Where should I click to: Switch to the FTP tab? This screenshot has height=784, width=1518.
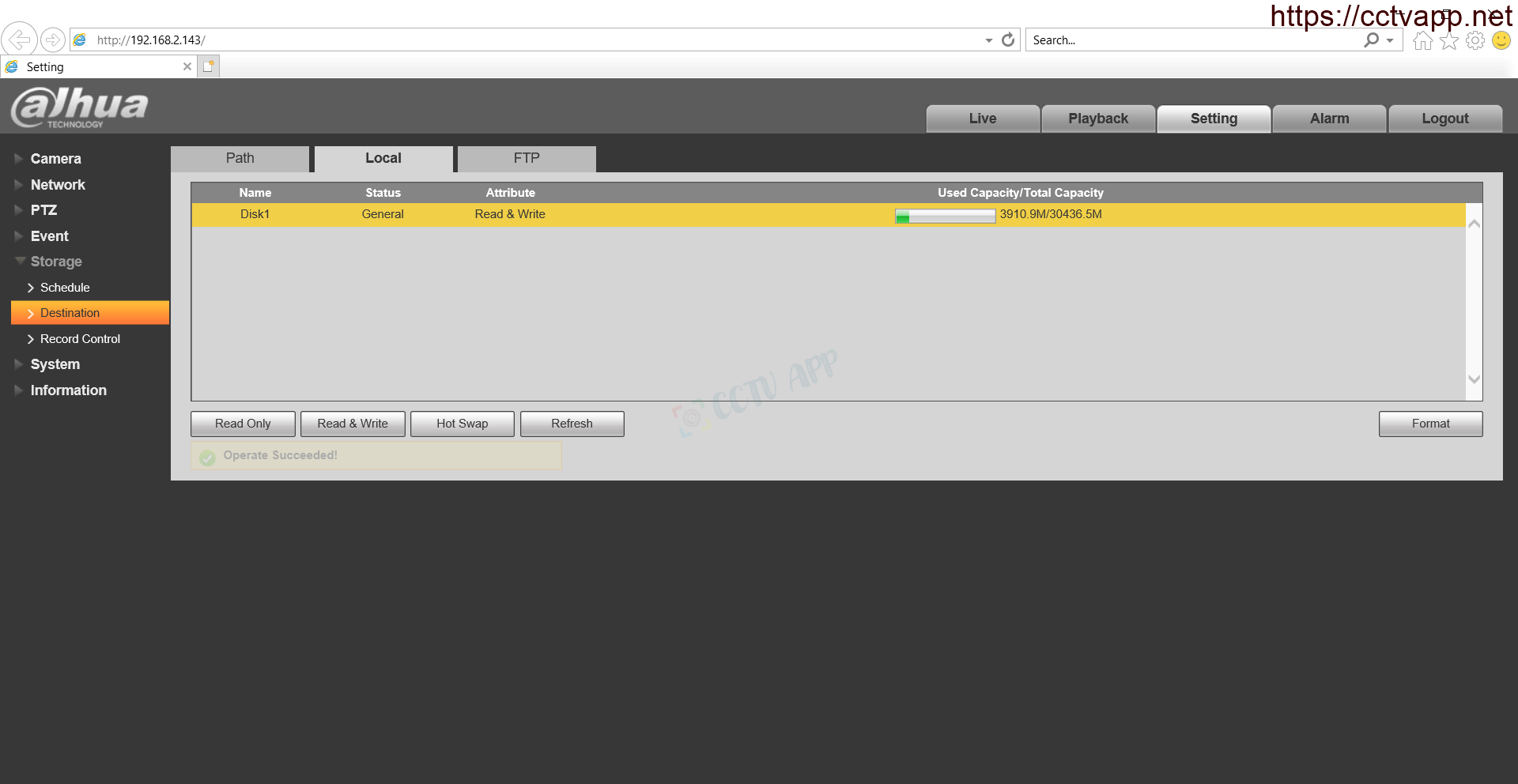pyautogui.click(x=527, y=158)
